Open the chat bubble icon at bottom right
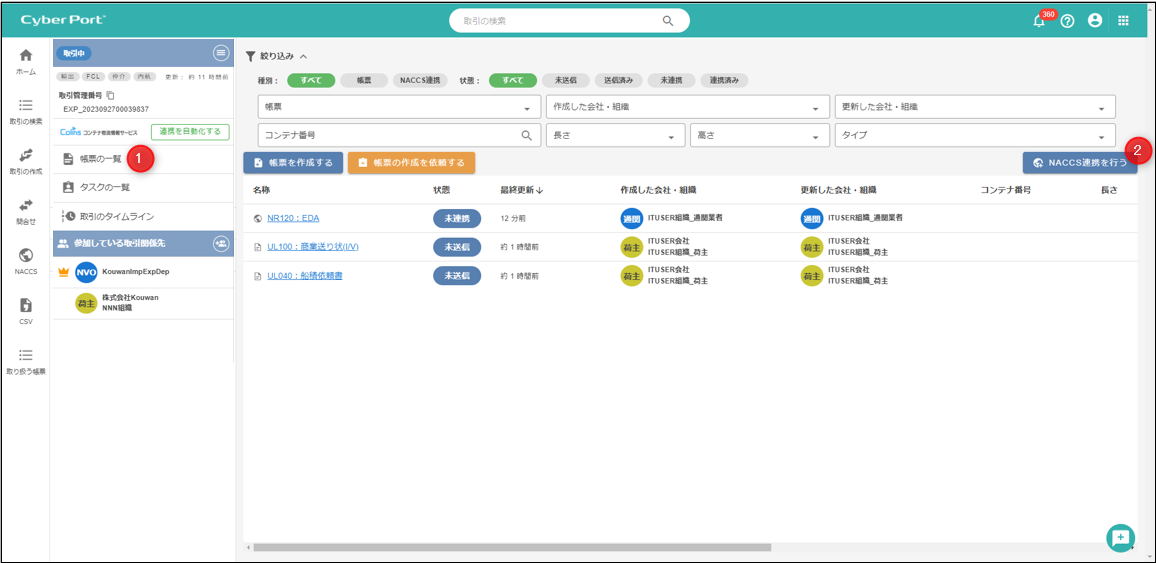 [x=1120, y=538]
